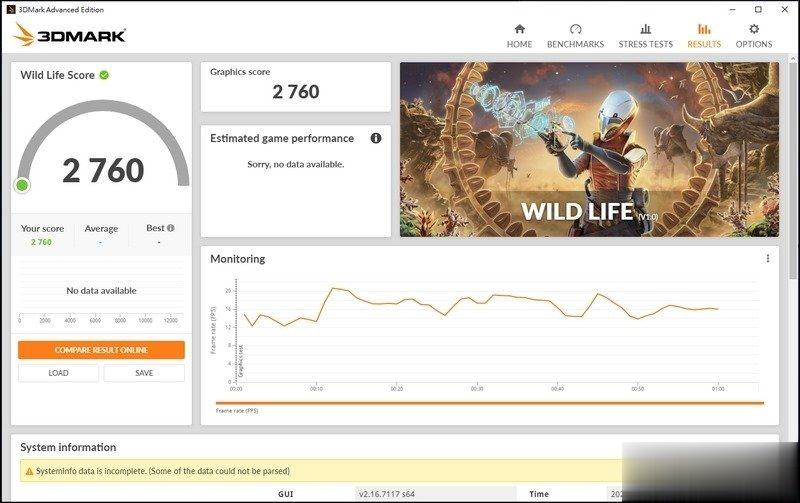Open the OPTIONS tab
Screen dimensions: 800x503
(x=754, y=36)
